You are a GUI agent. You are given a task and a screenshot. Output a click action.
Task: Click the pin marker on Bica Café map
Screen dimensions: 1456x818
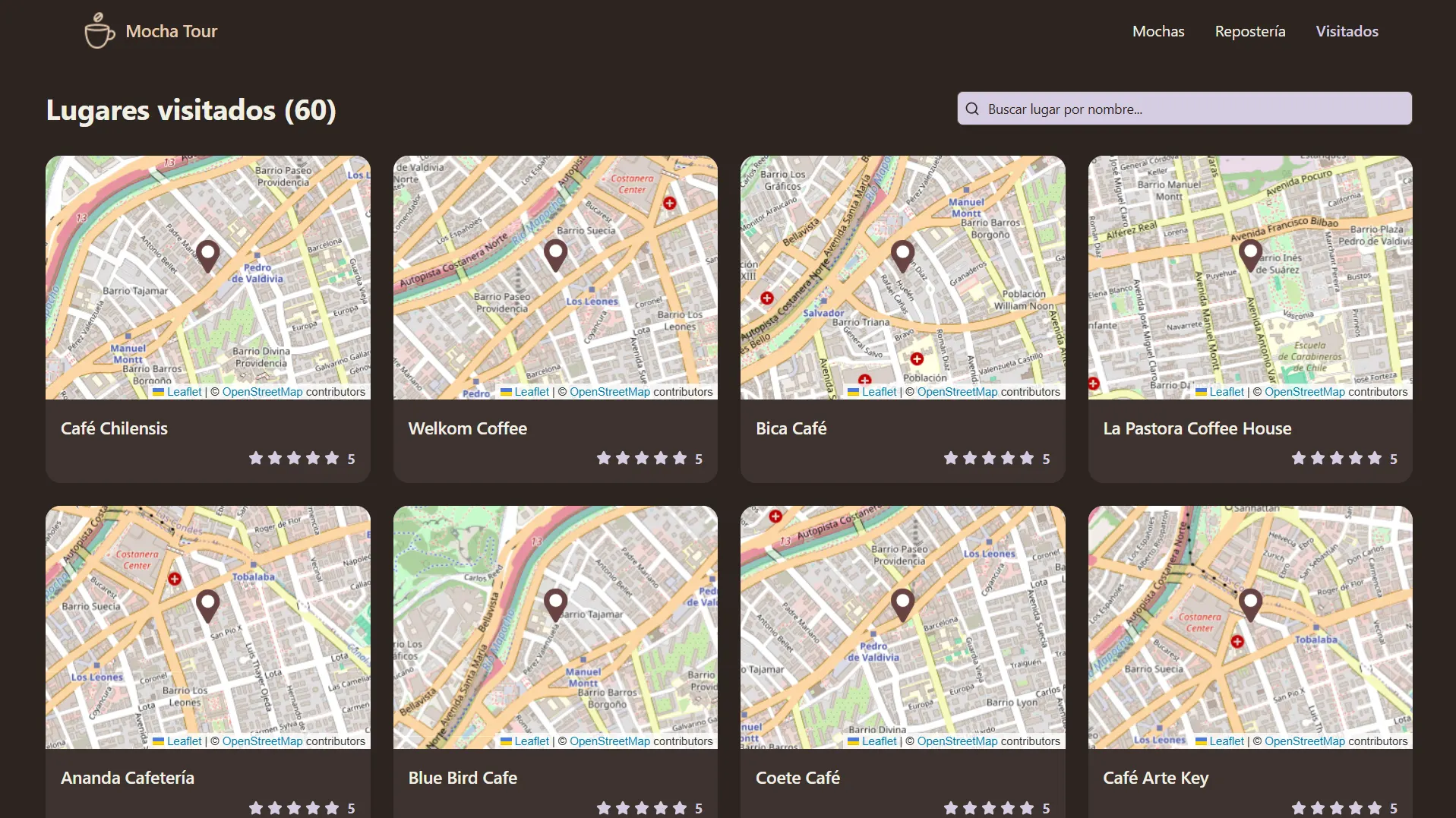coord(902,256)
